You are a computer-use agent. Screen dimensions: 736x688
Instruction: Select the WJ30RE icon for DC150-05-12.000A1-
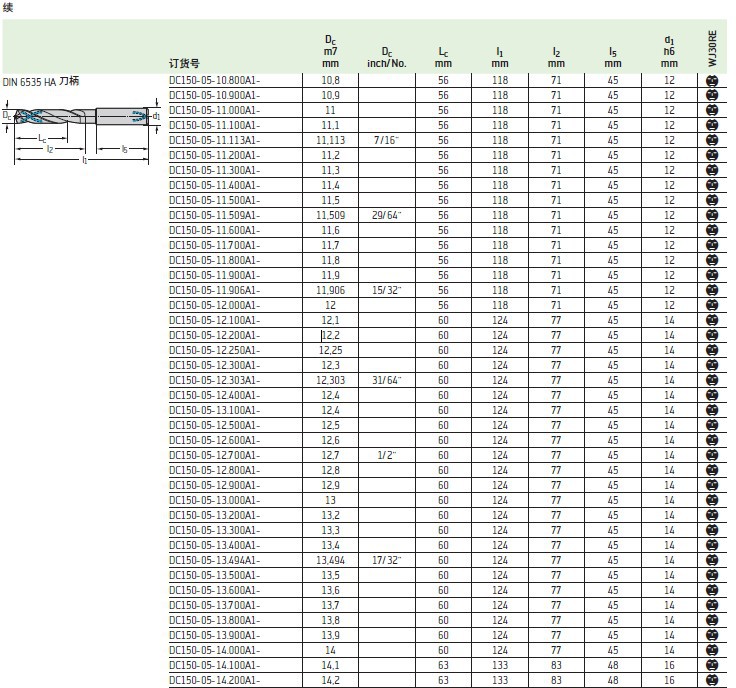[x=712, y=305]
